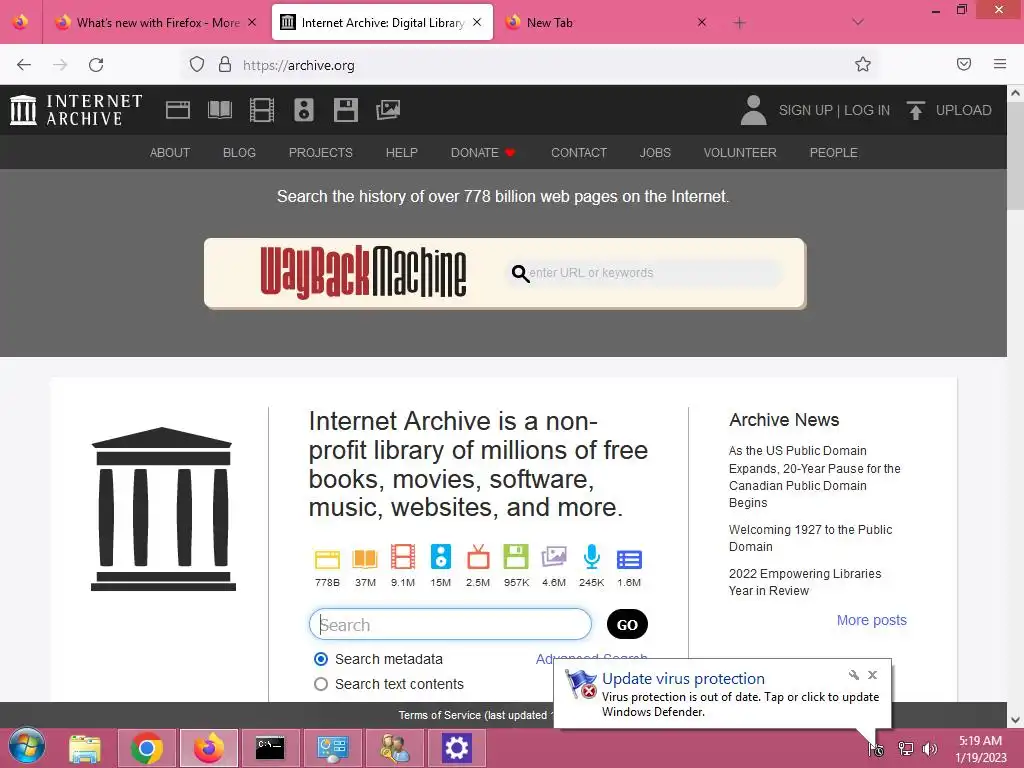Open Welcoming 1927 to the Public Domain post

pos(810,538)
